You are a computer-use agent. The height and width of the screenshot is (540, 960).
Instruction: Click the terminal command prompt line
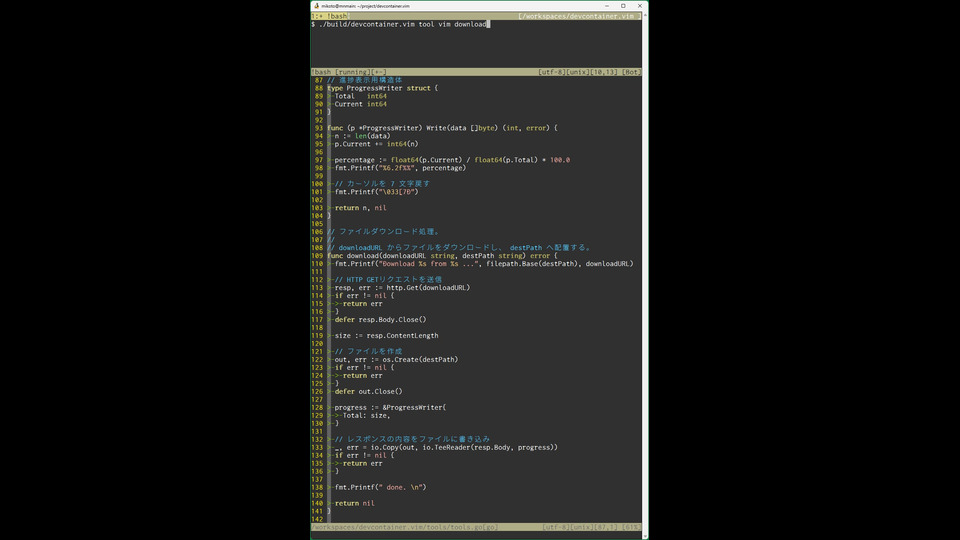(400, 24)
